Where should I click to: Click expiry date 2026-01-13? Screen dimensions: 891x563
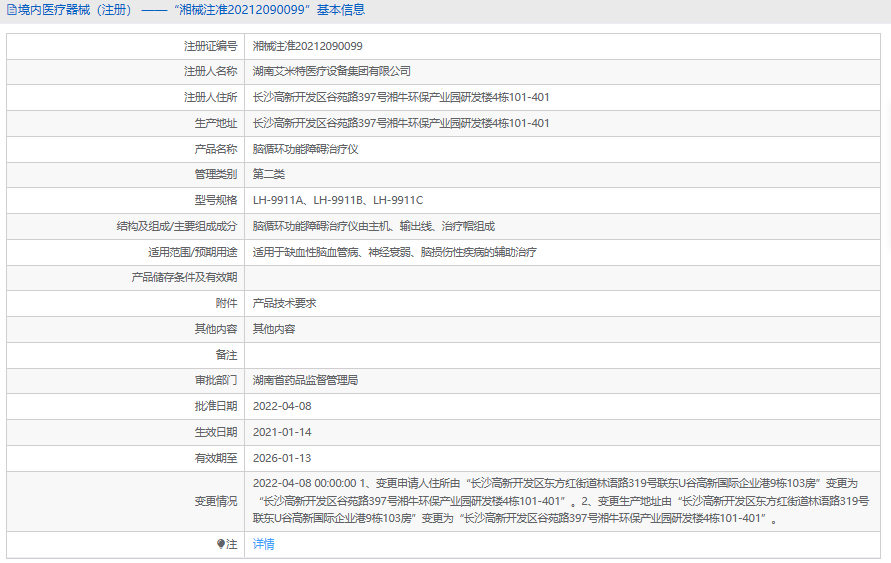point(282,458)
